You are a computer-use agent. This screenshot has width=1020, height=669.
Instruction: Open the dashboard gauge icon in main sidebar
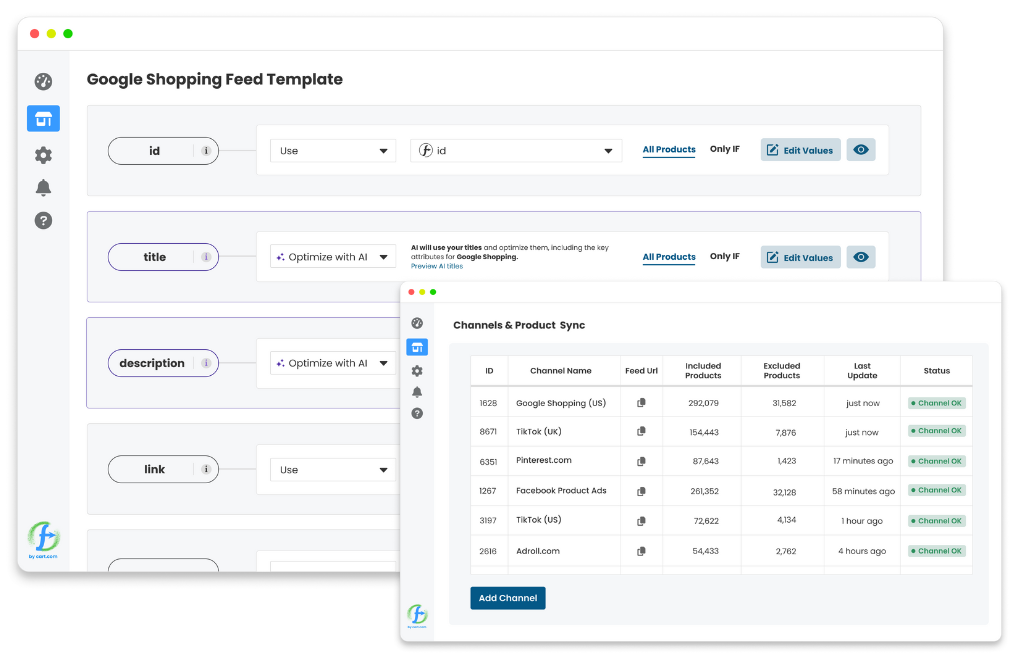[43, 82]
